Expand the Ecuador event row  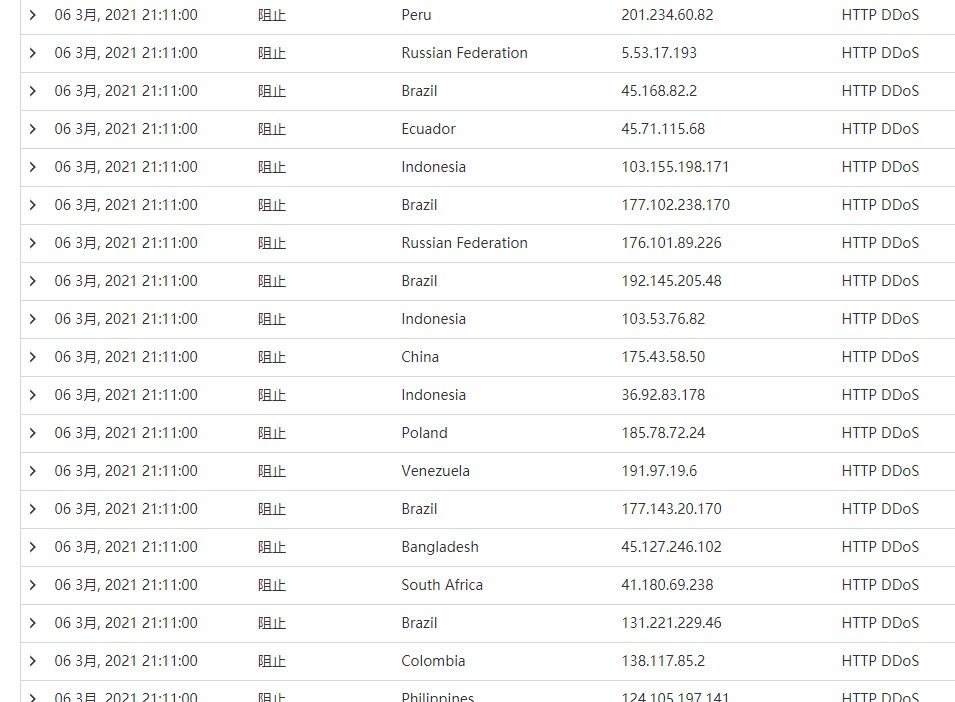[x=32, y=129]
